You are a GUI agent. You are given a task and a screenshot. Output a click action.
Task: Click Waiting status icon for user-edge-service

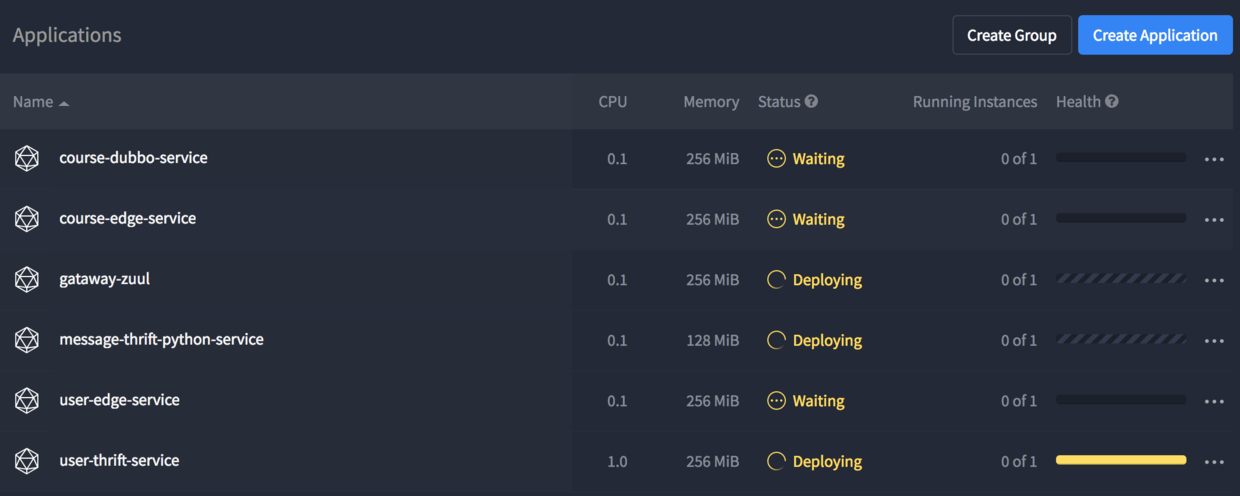click(x=776, y=401)
